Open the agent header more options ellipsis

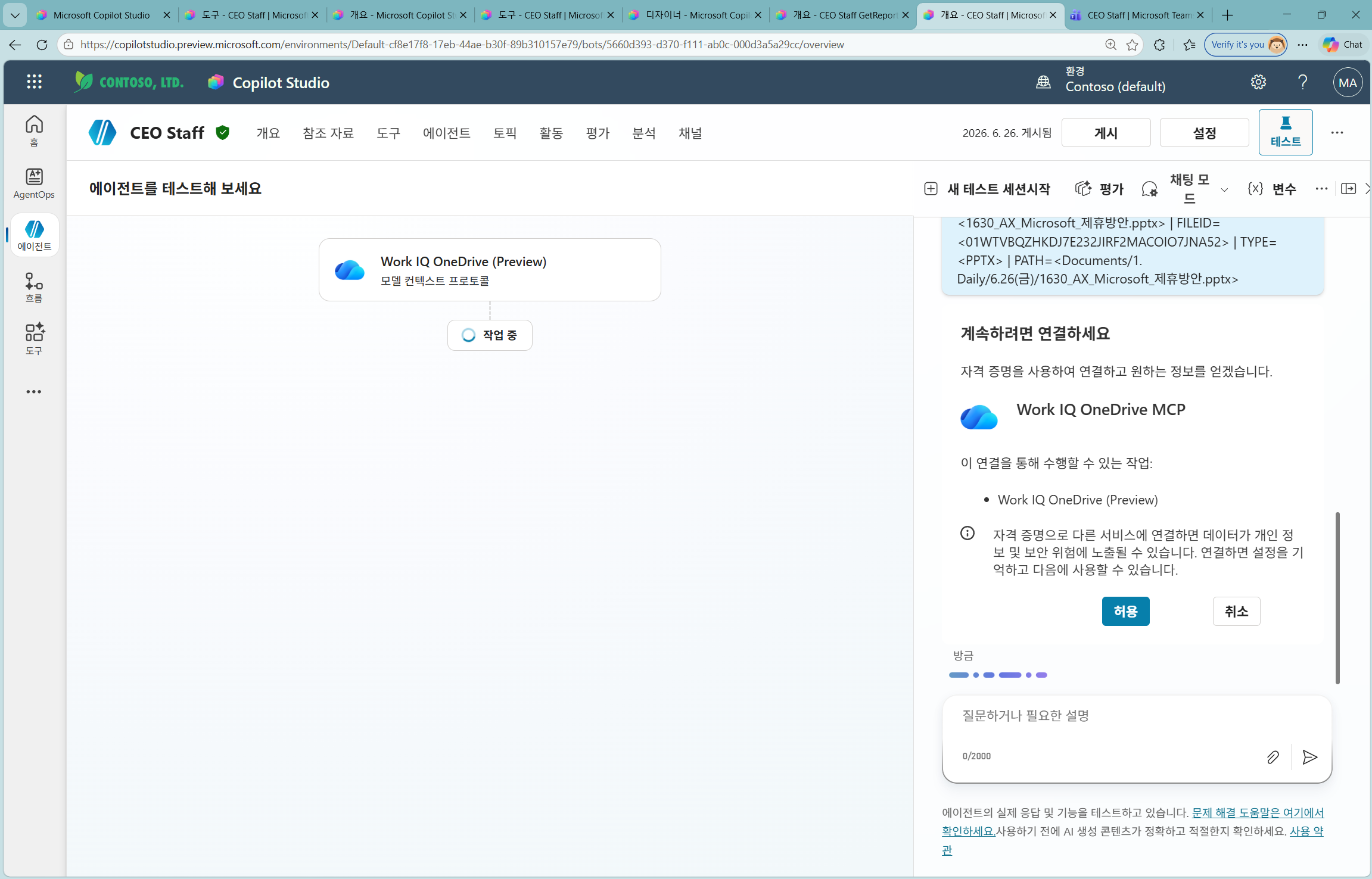[x=1337, y=133]
